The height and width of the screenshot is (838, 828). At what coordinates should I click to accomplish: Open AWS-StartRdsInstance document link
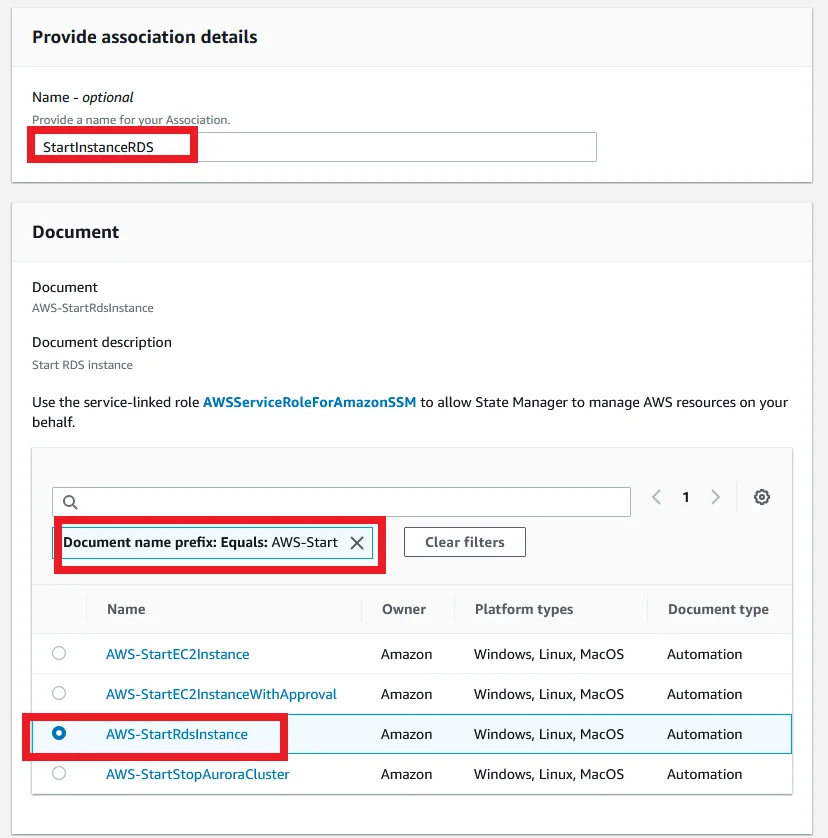(177, 734)
